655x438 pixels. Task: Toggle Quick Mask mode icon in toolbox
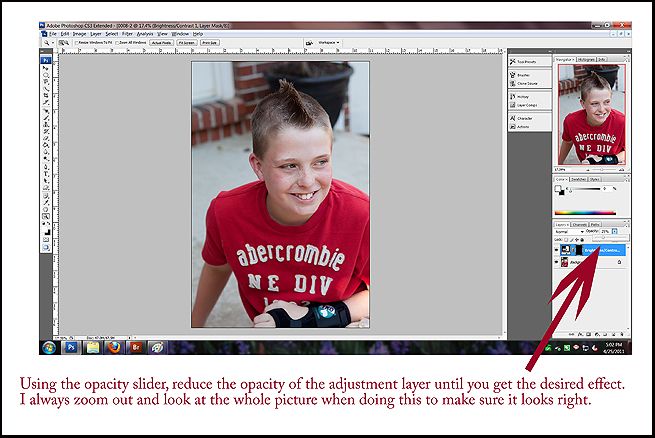[x=46, y=240]
